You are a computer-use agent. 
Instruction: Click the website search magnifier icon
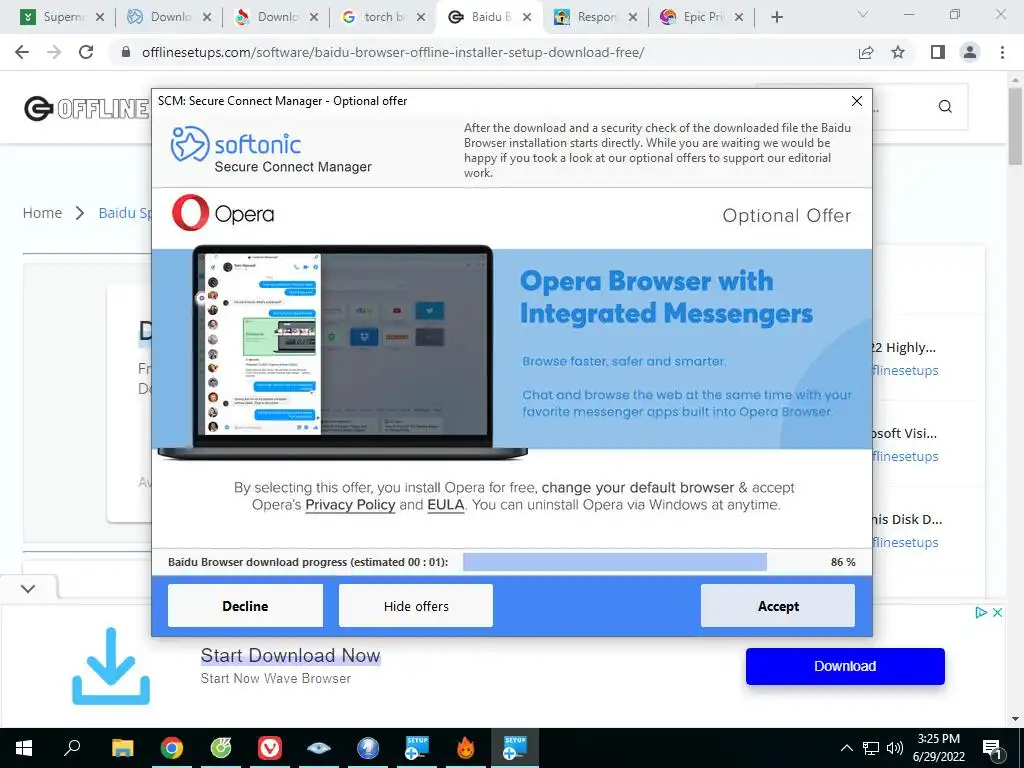[x=945, y=106]
